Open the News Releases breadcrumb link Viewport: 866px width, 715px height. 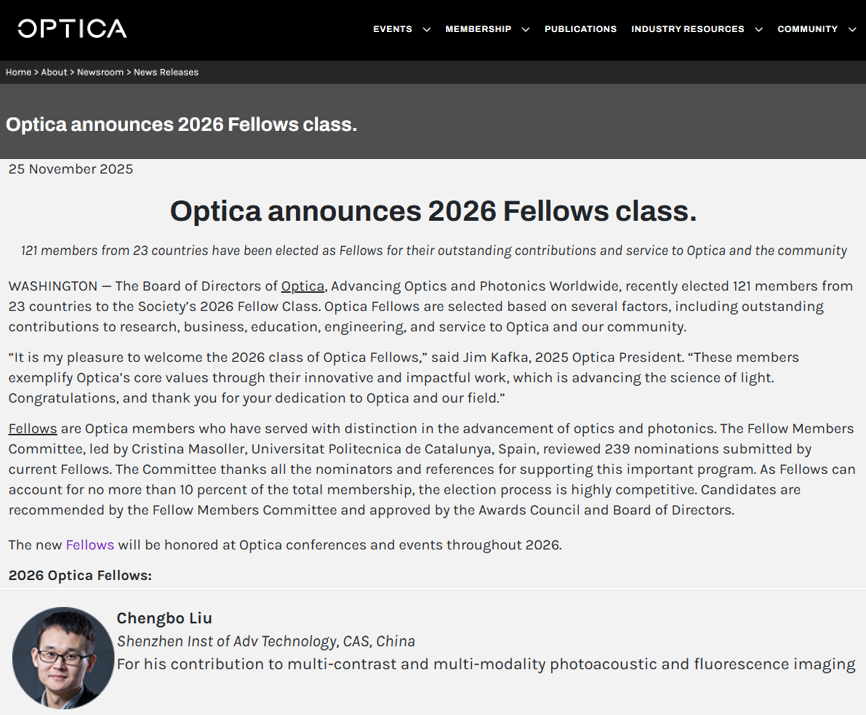[165, 72]
